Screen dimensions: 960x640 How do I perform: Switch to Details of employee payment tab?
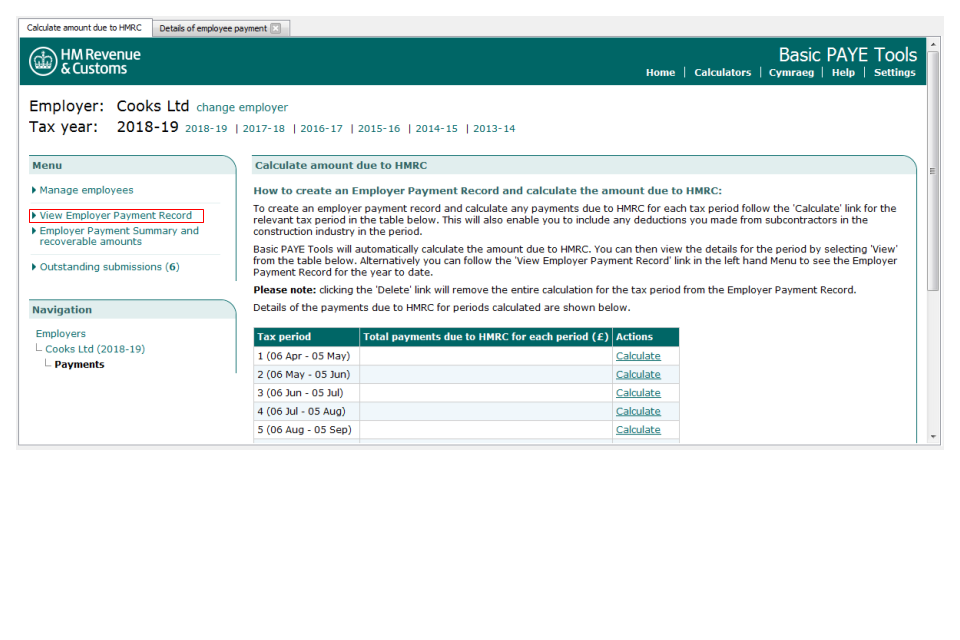coord(213,28)
